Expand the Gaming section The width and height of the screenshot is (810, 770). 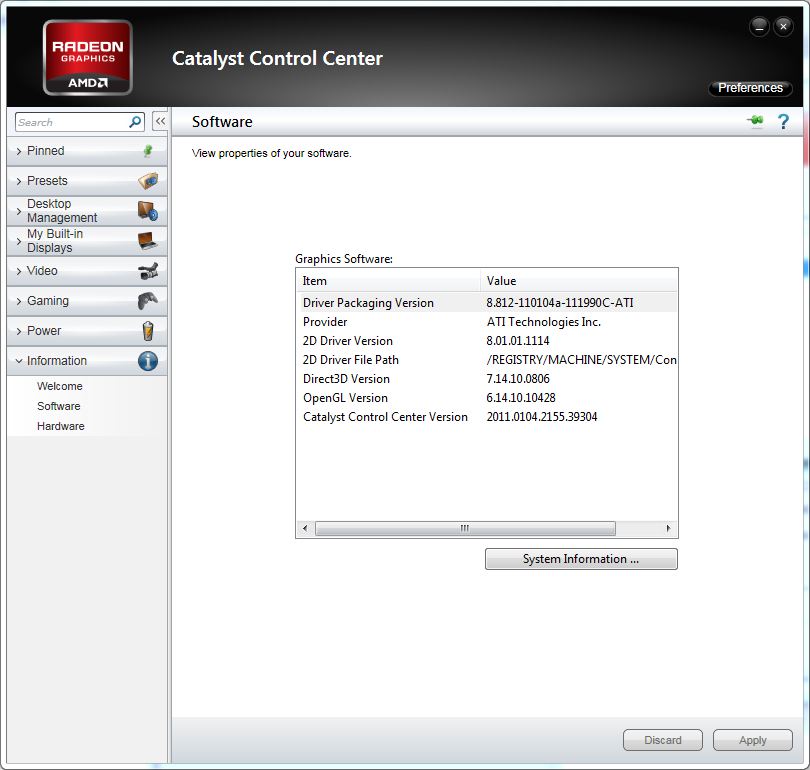[x=87, y=301]
